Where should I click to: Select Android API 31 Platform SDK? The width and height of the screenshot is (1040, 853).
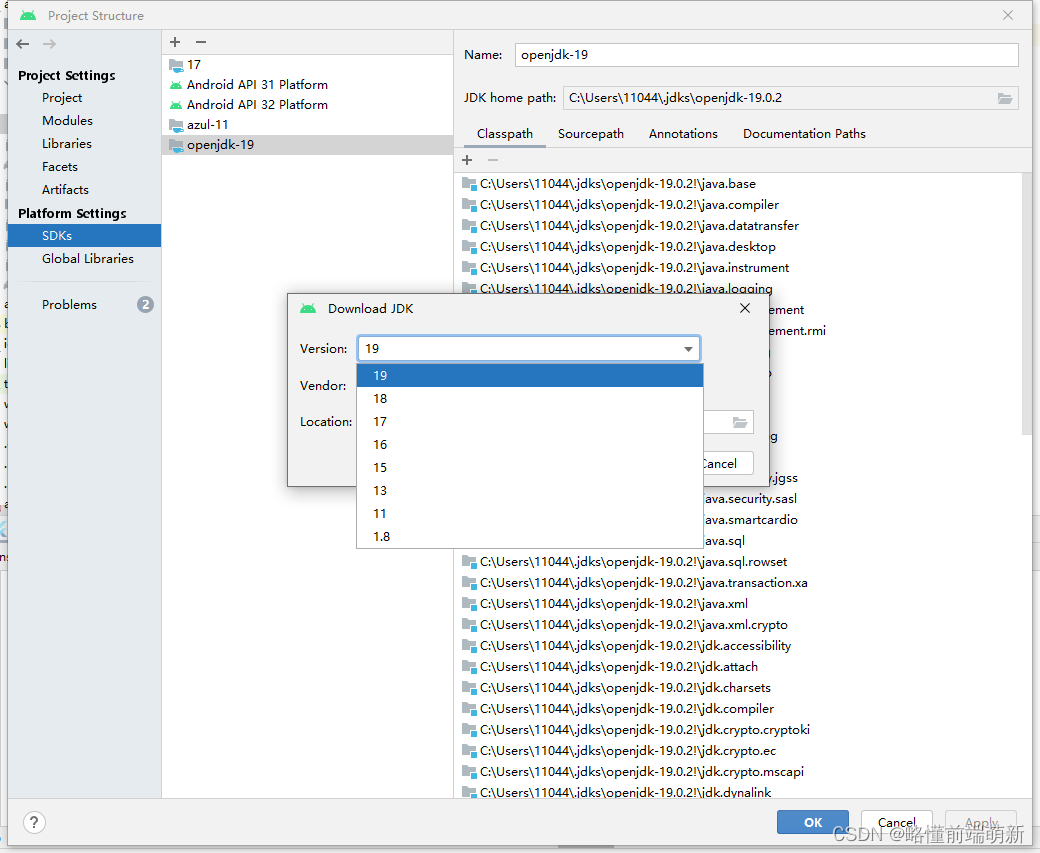pos(255,84)
